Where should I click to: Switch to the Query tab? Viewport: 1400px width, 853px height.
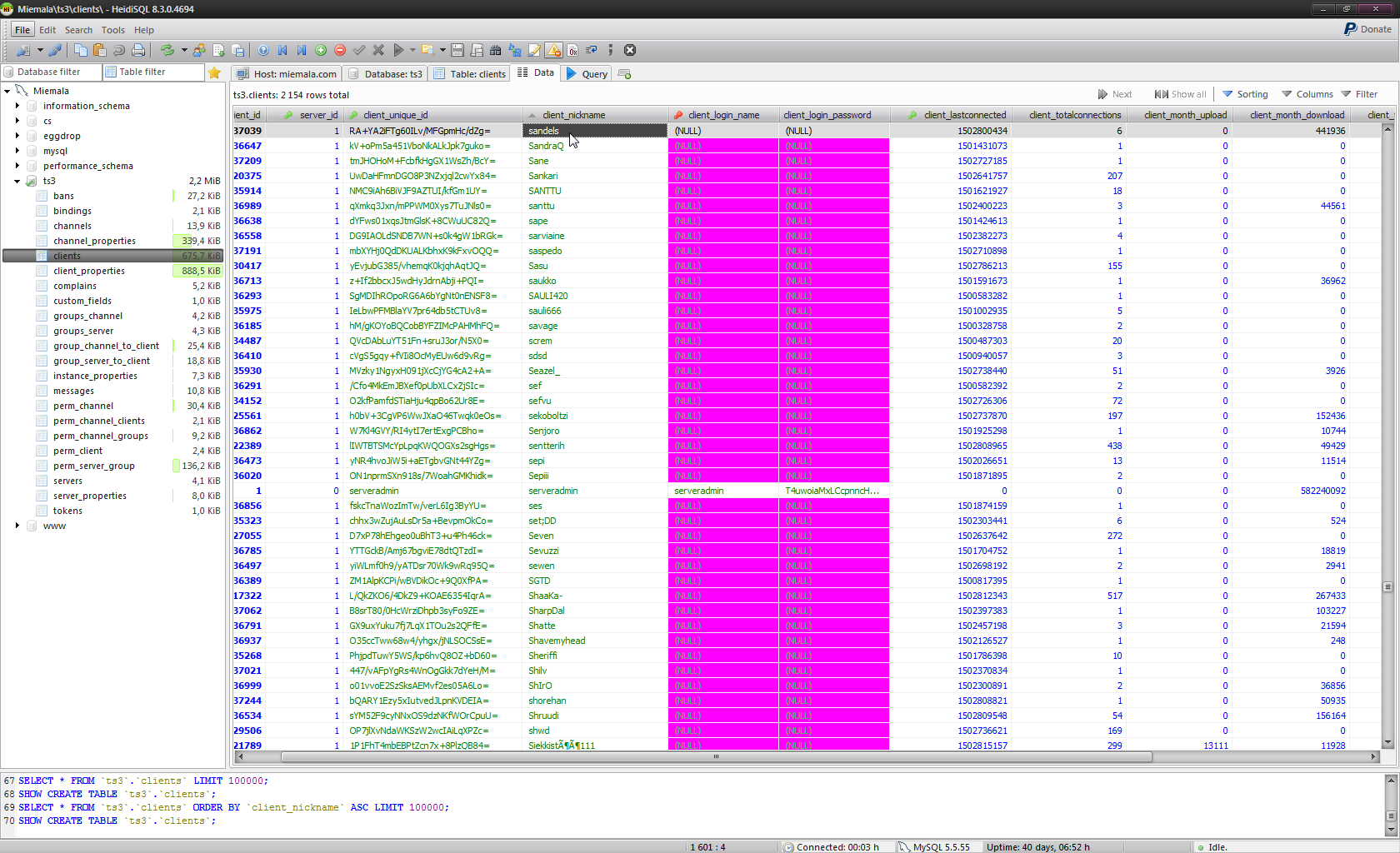coord(587,73)
